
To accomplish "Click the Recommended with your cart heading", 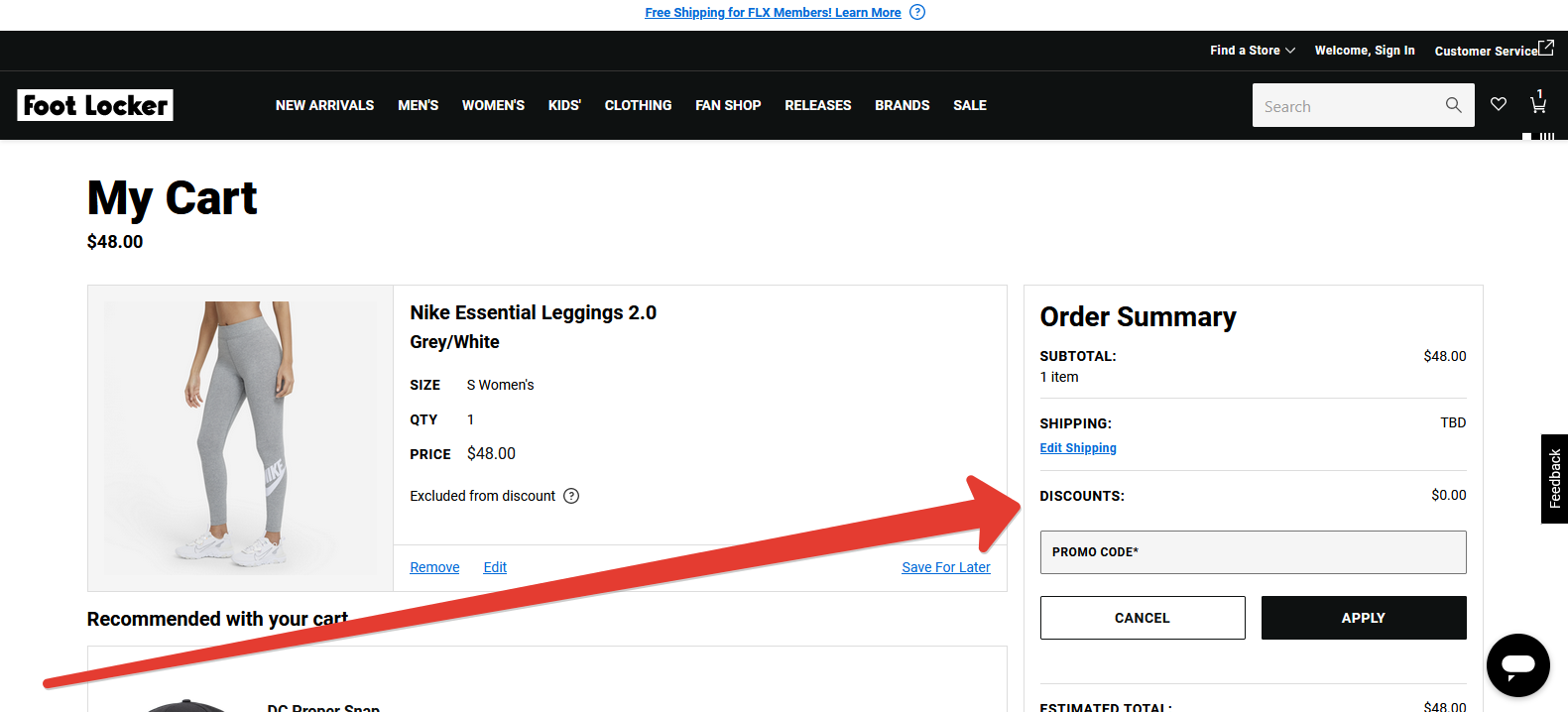I will [x=217, y=619].
